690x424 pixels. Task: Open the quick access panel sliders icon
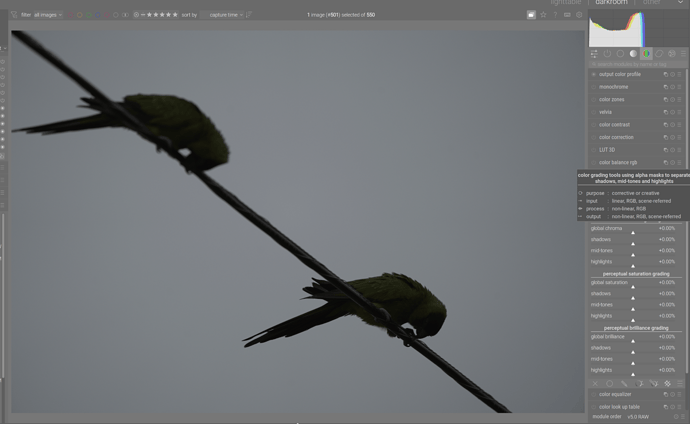[x=594, y=54]
